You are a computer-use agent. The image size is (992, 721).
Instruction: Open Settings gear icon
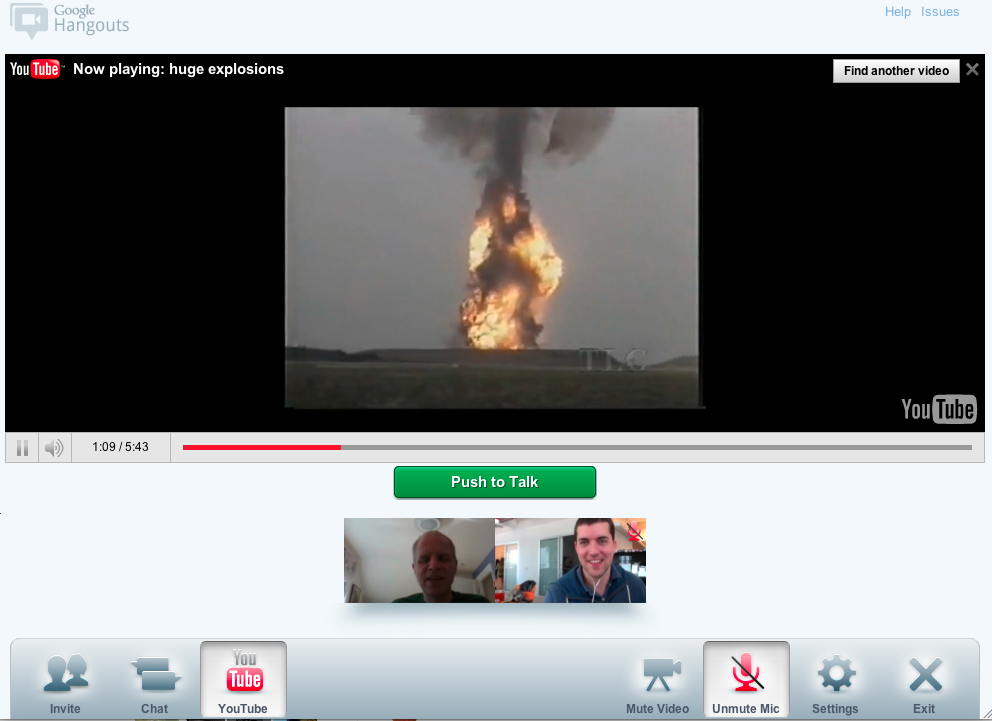coord(835,678)
